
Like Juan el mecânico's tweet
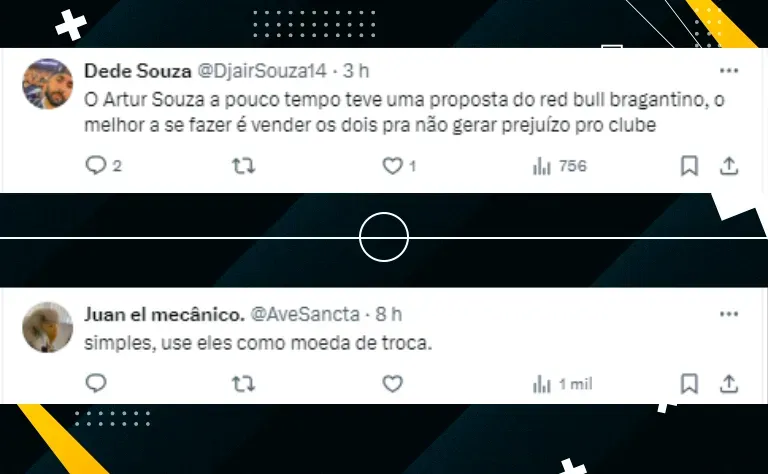[392, 383]
